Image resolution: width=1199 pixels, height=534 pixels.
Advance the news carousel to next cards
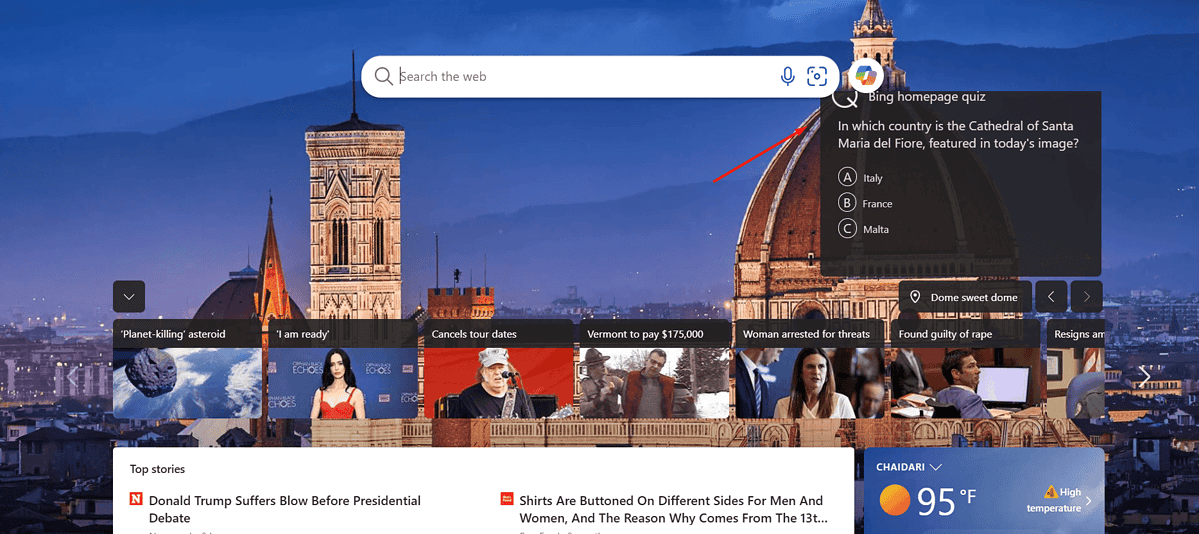[1145, 376]
